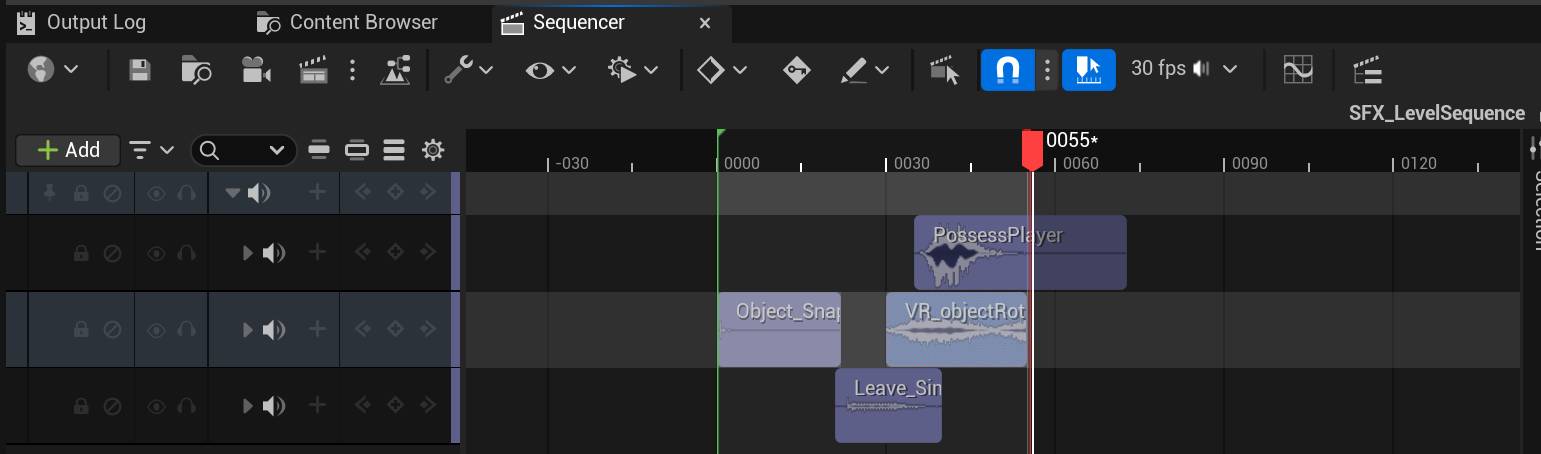Solo the Leave_Sin track with headphones icon
This screenshot has height=454, width=1541.
coord(186,406)
